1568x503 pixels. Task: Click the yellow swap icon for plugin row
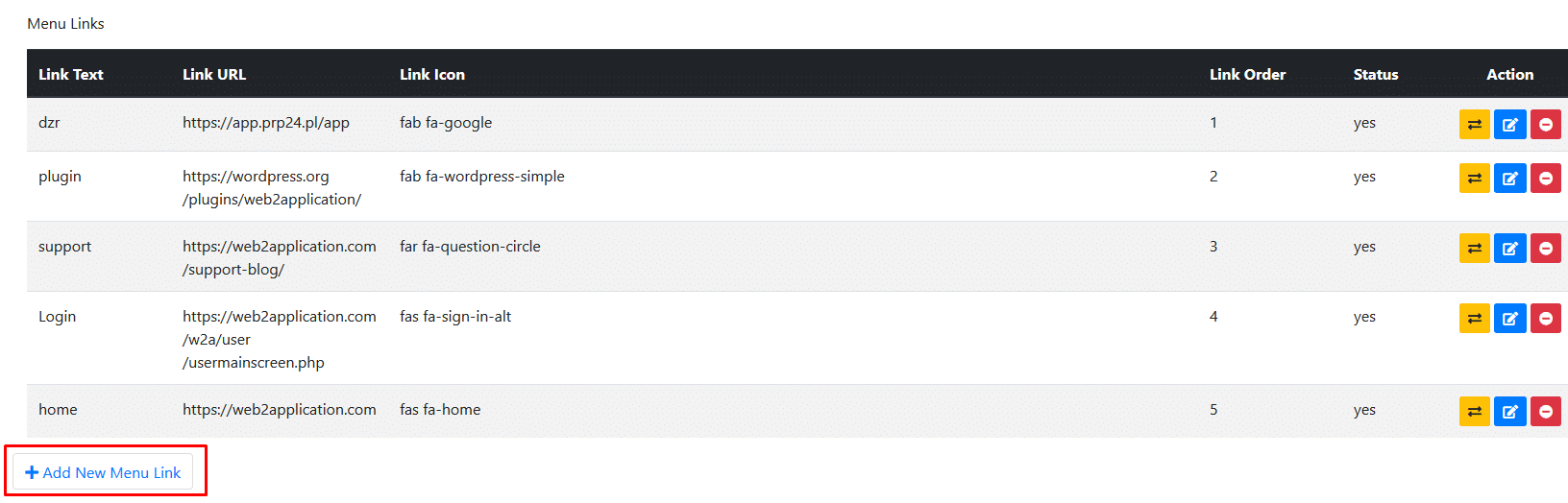(1474, 178)
